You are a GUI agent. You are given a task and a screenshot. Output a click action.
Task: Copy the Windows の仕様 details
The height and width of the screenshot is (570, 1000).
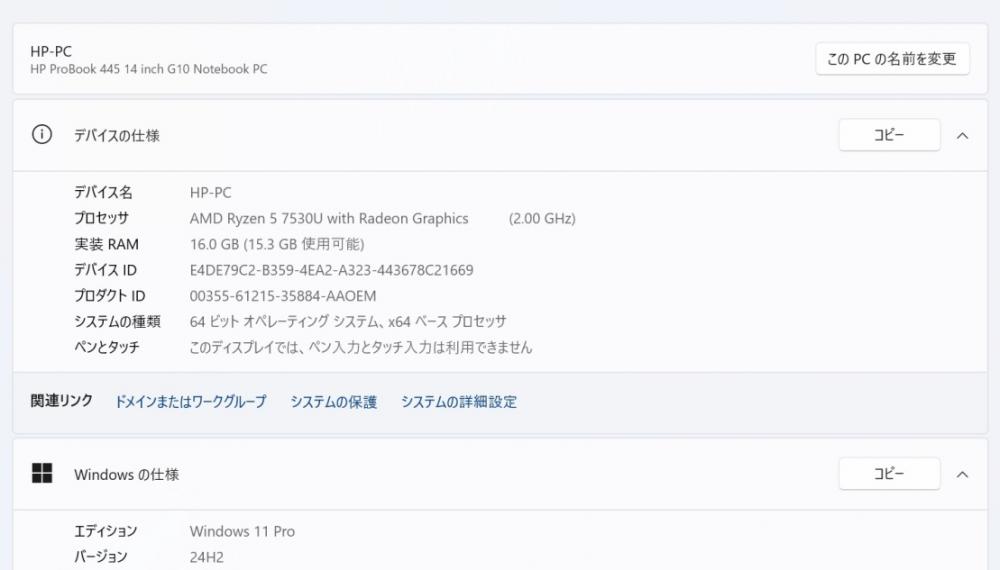coord(889,474)
